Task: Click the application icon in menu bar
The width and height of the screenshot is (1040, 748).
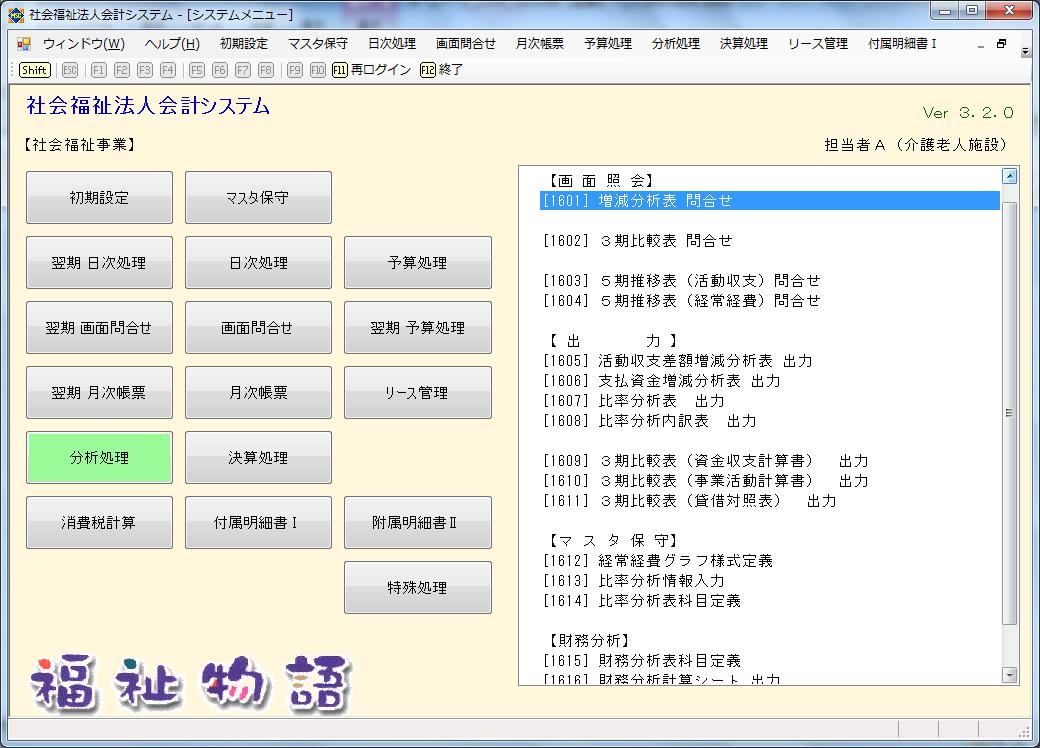Action: (25, 44)
